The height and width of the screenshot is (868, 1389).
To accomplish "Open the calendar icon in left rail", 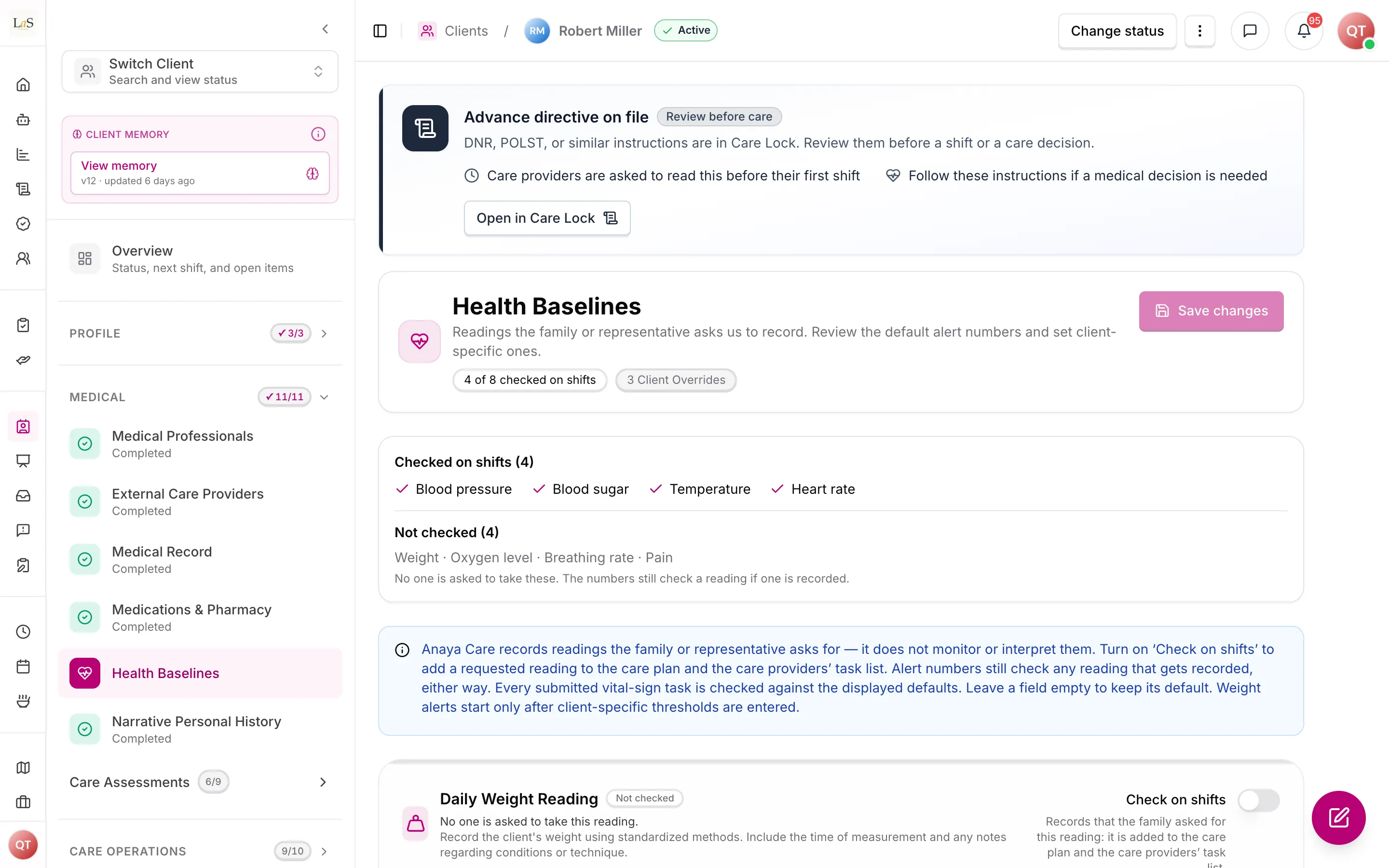I will tap(23, 666).
